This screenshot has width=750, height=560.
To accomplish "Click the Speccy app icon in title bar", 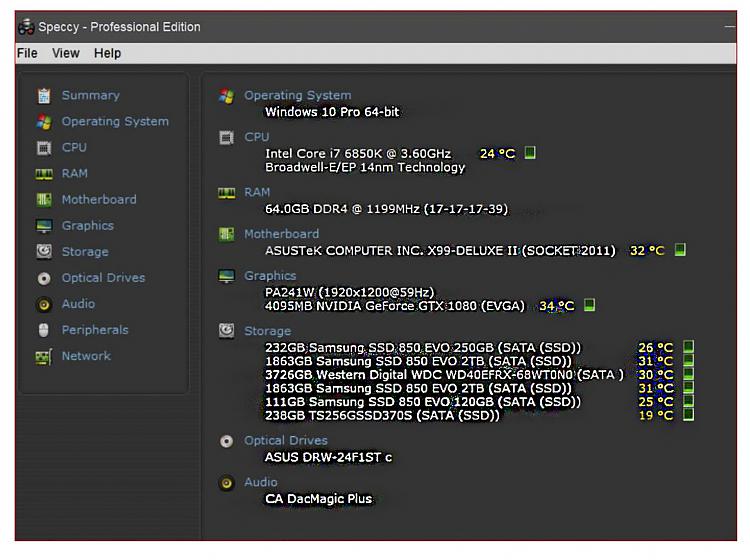I will click(x=26, y=27).
